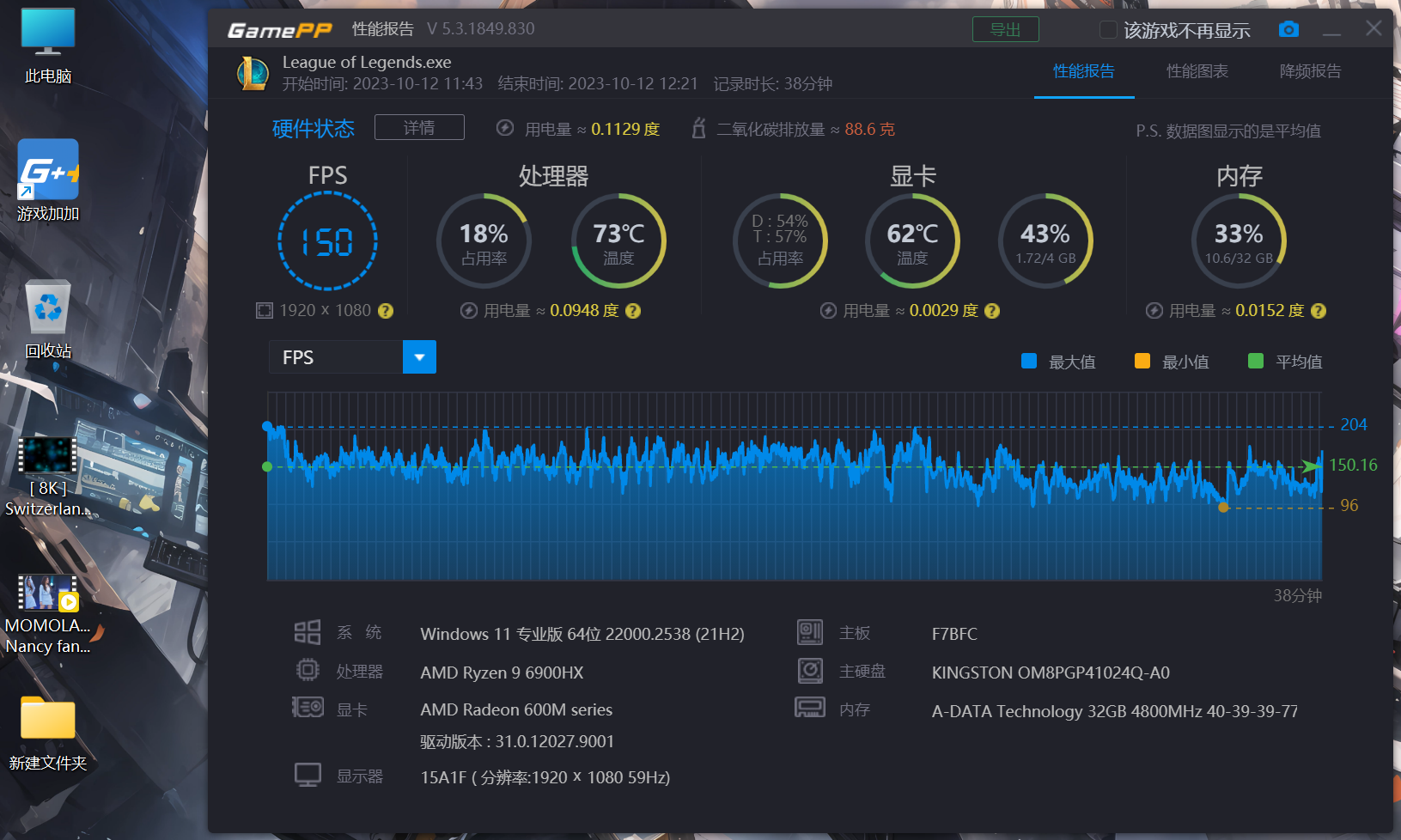Image resolution: width=1401 pixels, height=840 pixels.
Task: Open 此电脑 desktop icon
Action: click(48, 46)
